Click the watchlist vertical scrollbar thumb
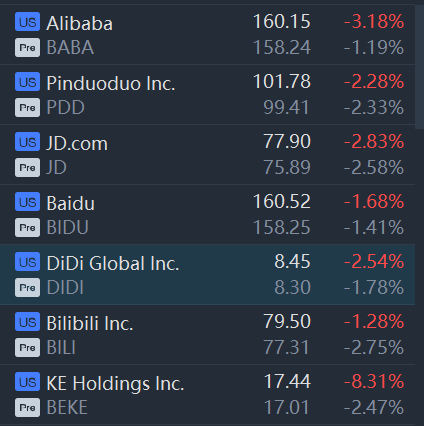This screenshot has height=426, width=424. coord(419,67)
